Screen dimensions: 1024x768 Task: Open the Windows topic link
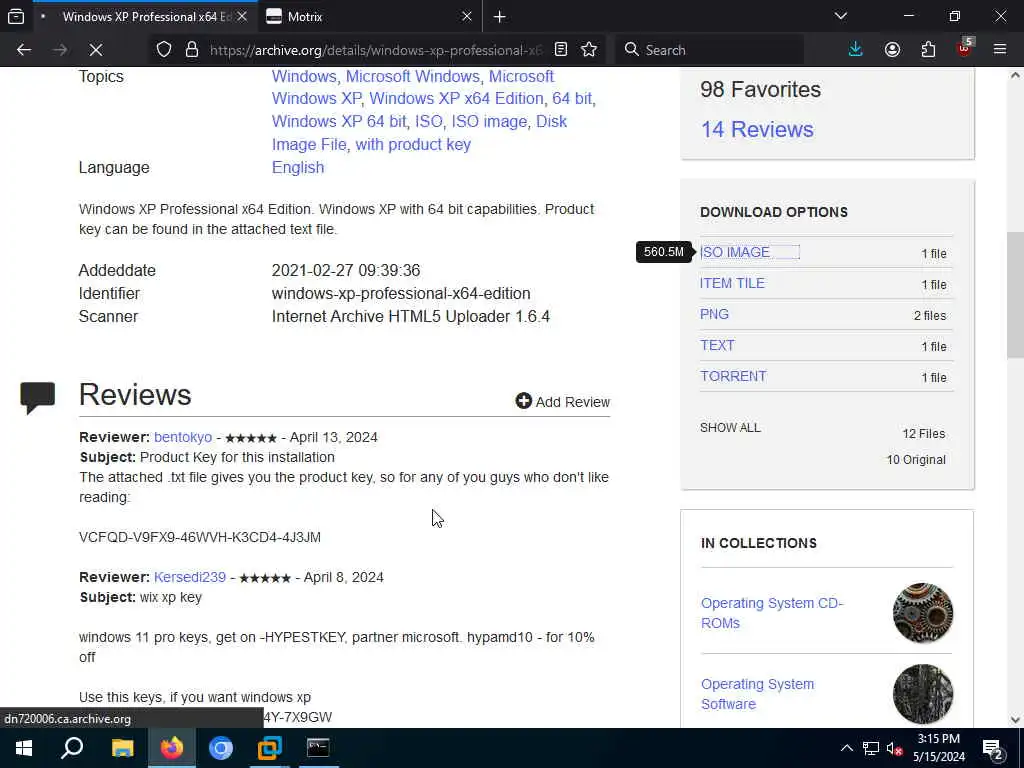click(304, 76)
